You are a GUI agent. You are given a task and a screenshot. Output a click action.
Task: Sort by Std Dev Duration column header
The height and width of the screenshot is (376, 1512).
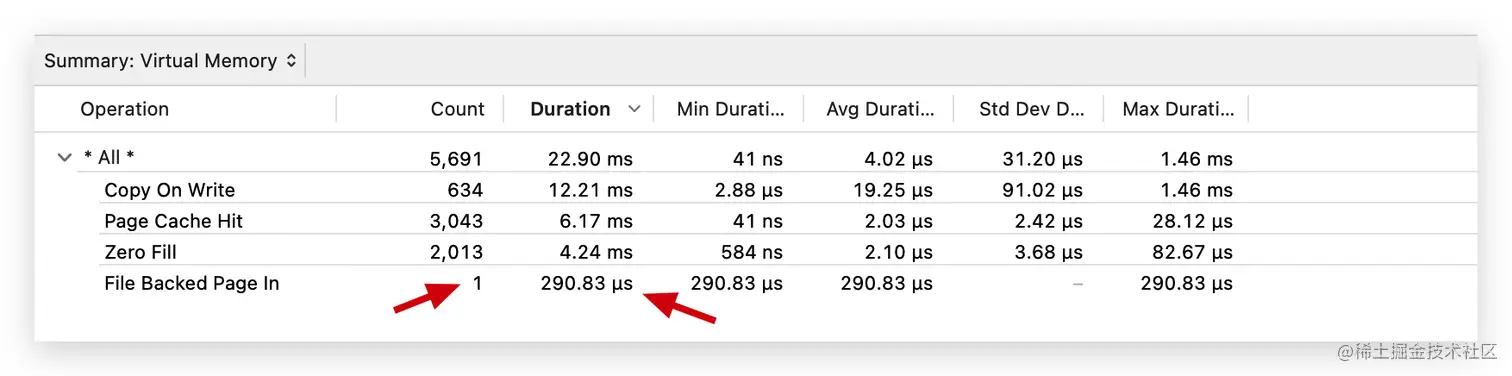pyautogui.click(x=1032, y=109)
